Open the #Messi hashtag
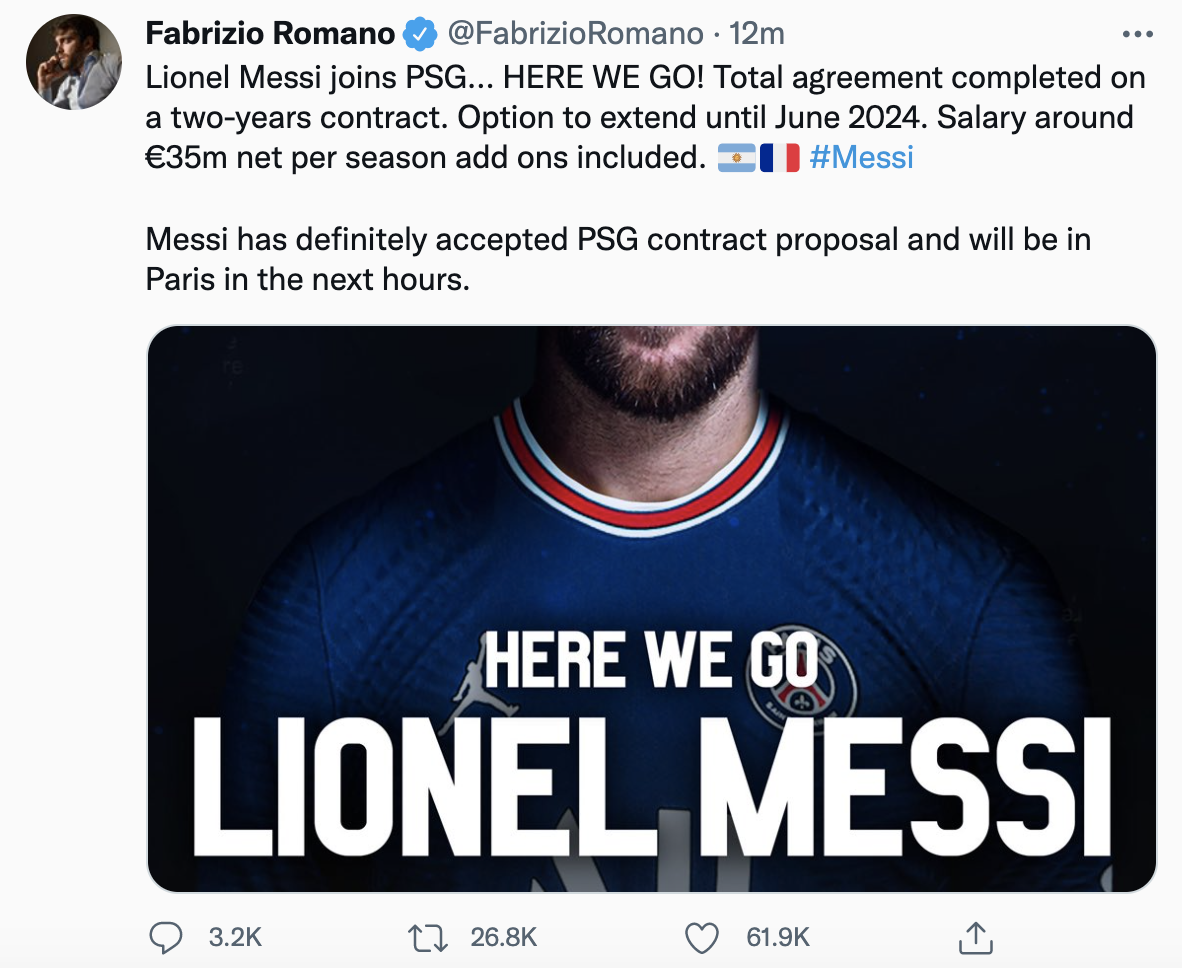Screen dimensions: 1182x968 tap(861, 158)
